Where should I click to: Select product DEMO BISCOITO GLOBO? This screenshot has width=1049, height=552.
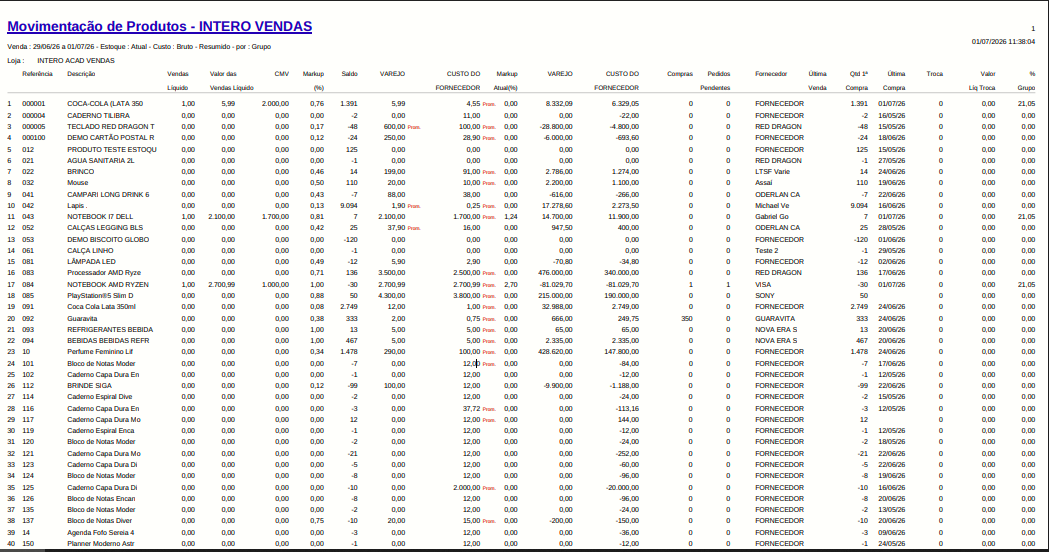[108, 240]
